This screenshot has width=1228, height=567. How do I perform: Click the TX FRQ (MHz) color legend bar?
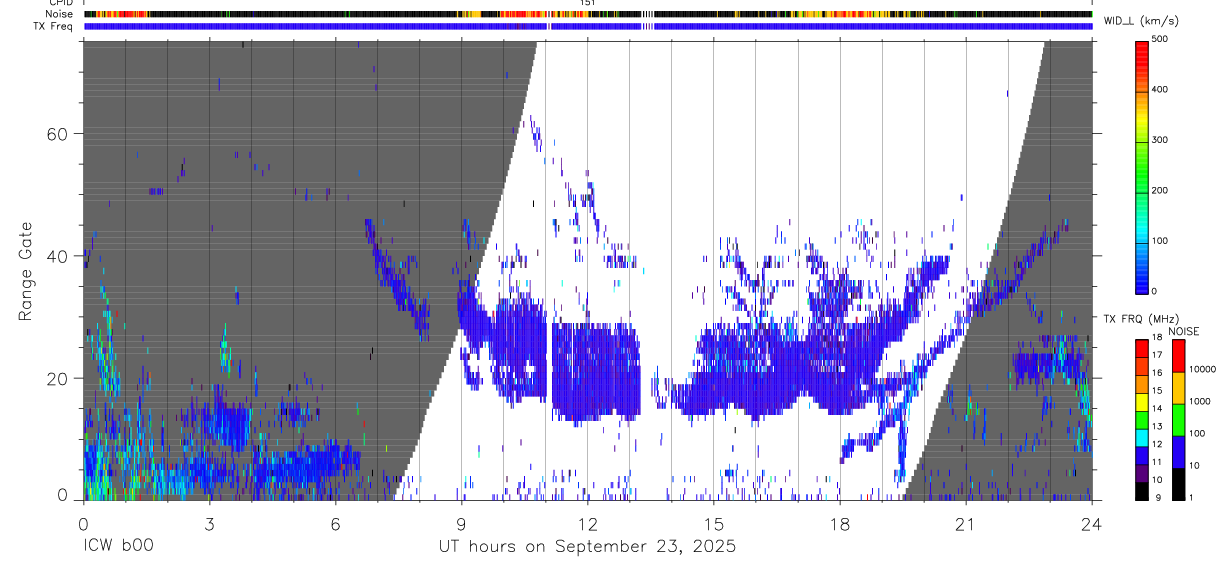1142,419
